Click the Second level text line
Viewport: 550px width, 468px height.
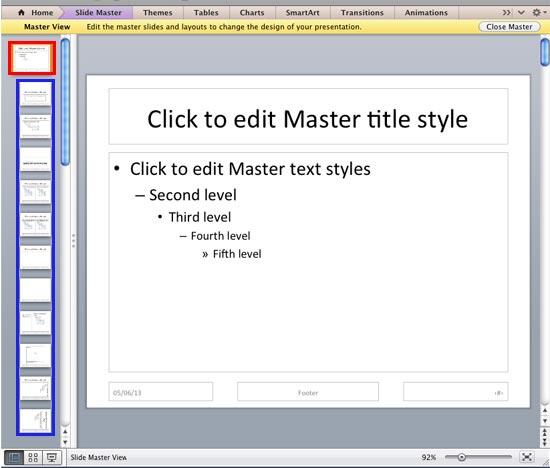193,195
